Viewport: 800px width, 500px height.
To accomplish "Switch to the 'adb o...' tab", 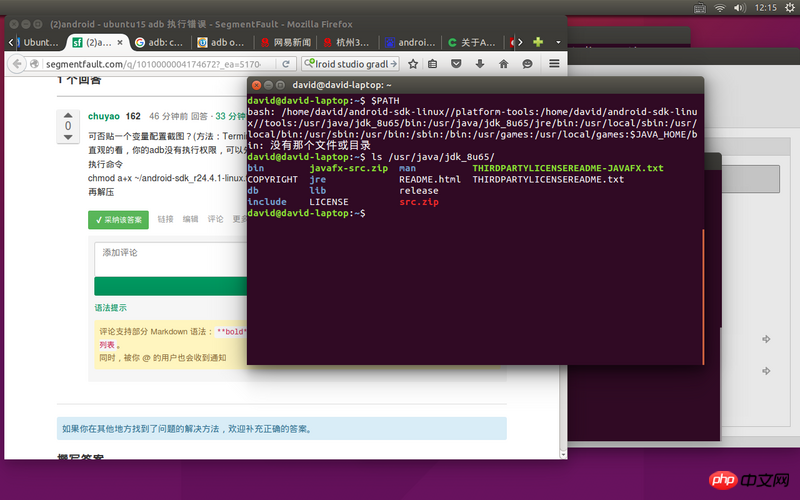I will (222, 42).
